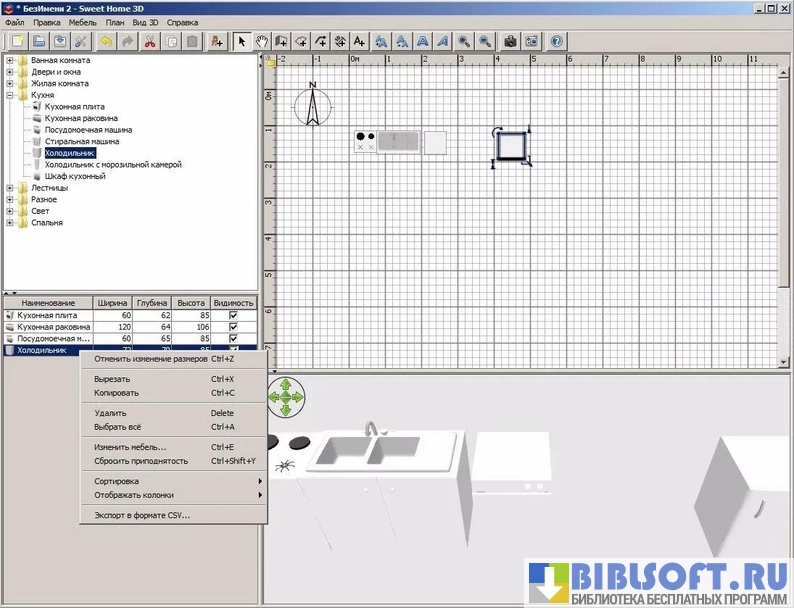794x608 pixels.
Task: Click the Take photo camera icon
Action: click(511, 42)
